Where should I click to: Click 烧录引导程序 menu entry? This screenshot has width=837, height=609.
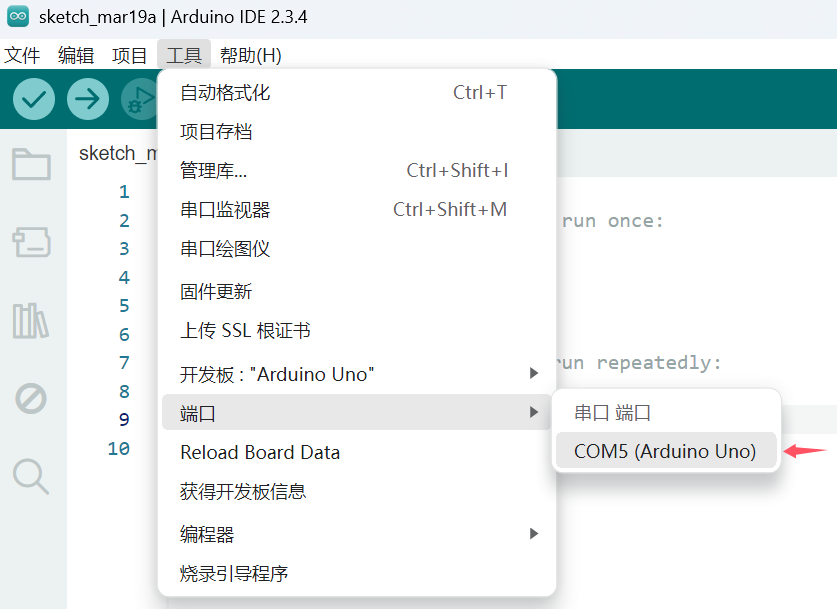pos(234,574)
